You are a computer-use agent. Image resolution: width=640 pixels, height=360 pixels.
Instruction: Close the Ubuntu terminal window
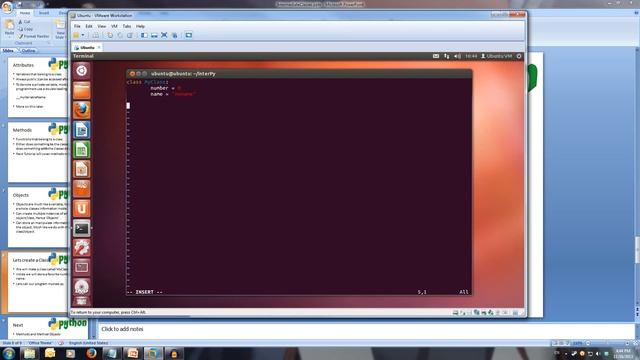coord(132,74)
